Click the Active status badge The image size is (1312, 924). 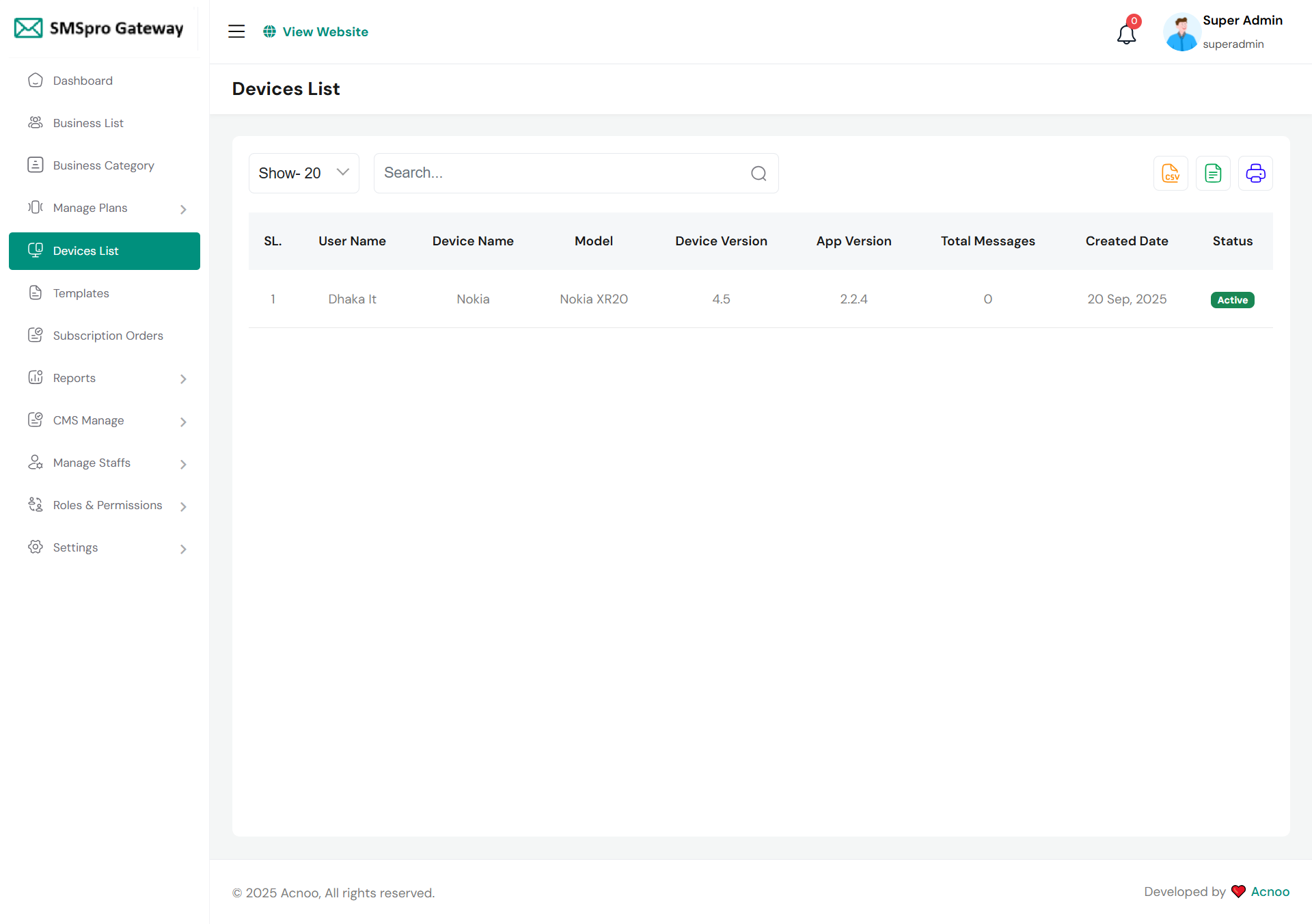coord(1232,300)
